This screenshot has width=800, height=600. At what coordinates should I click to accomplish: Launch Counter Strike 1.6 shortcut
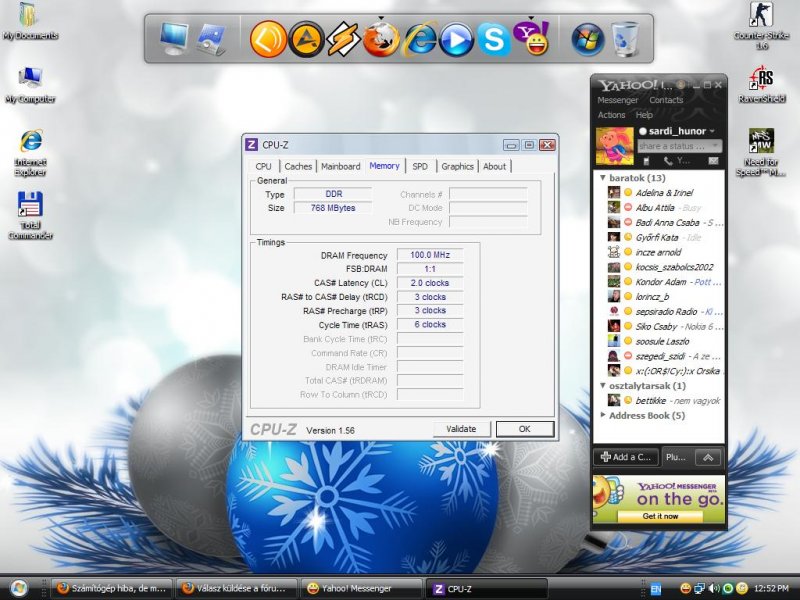[x=761, y=26]
